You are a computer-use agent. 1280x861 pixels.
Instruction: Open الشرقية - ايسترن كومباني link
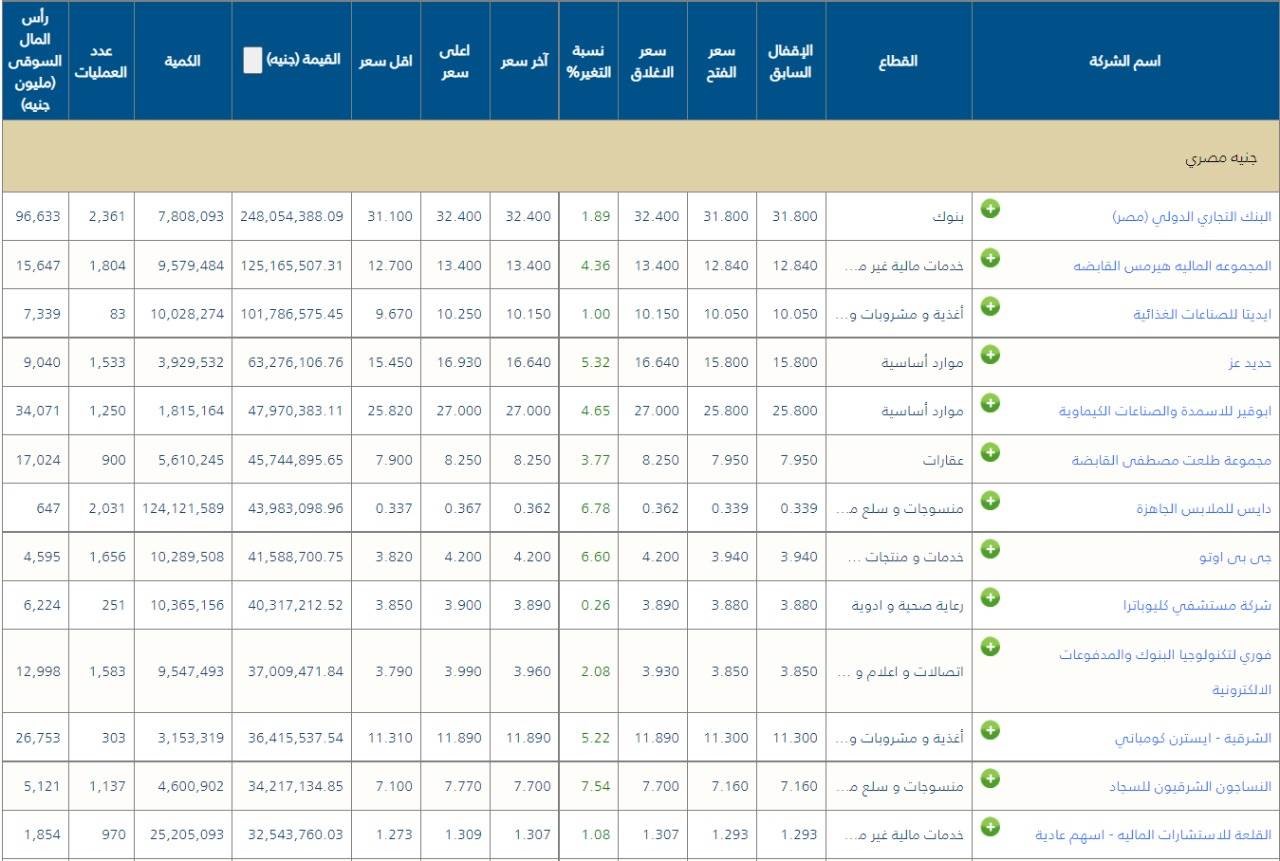1193,738
